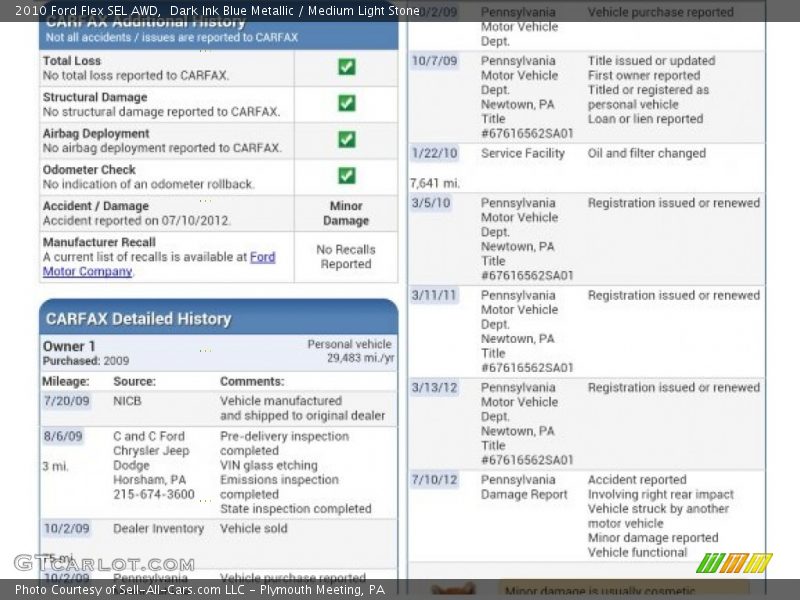Click the green checkmark for Structural Damage

(x=346, y=103)
